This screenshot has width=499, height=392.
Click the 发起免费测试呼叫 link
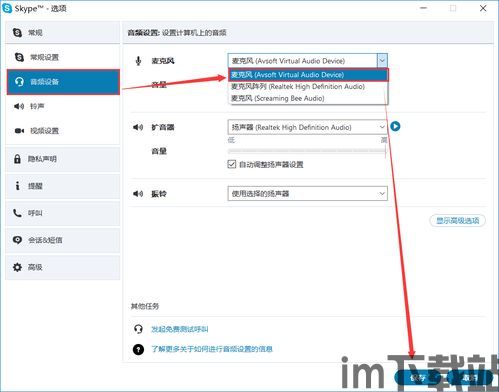(x=180, y=329)
